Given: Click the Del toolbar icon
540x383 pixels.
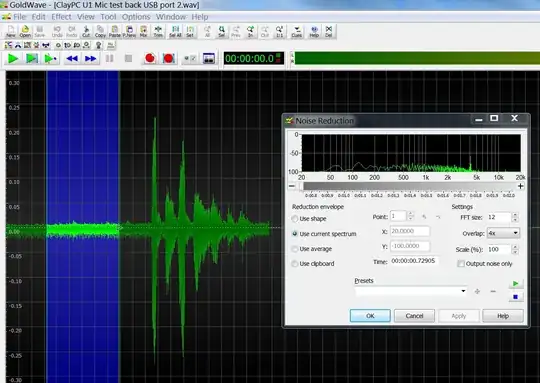Looking at the screenshot, I should pyautogui.click(x=329, y=31).
